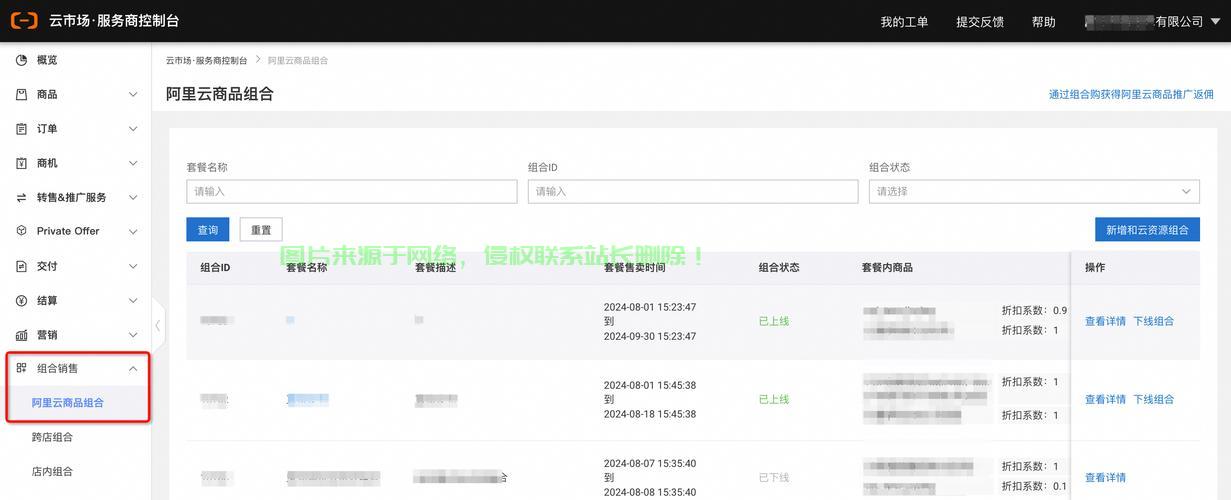Open the 组合状态 select dropdown
The width and height of the screenshot is (1231, 500).
point(1034,191)
